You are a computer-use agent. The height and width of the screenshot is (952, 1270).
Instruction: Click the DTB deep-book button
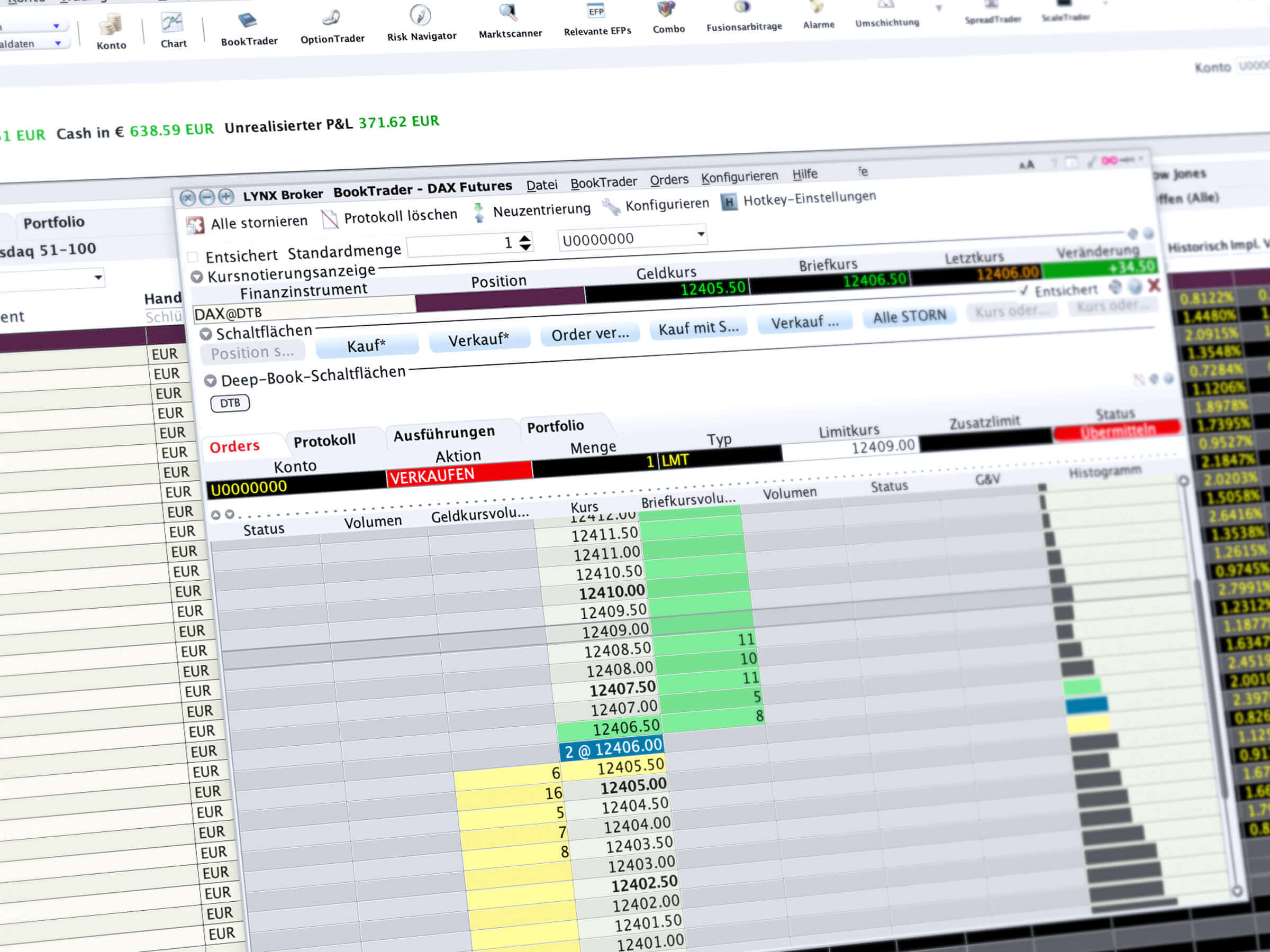click(230, 403)
